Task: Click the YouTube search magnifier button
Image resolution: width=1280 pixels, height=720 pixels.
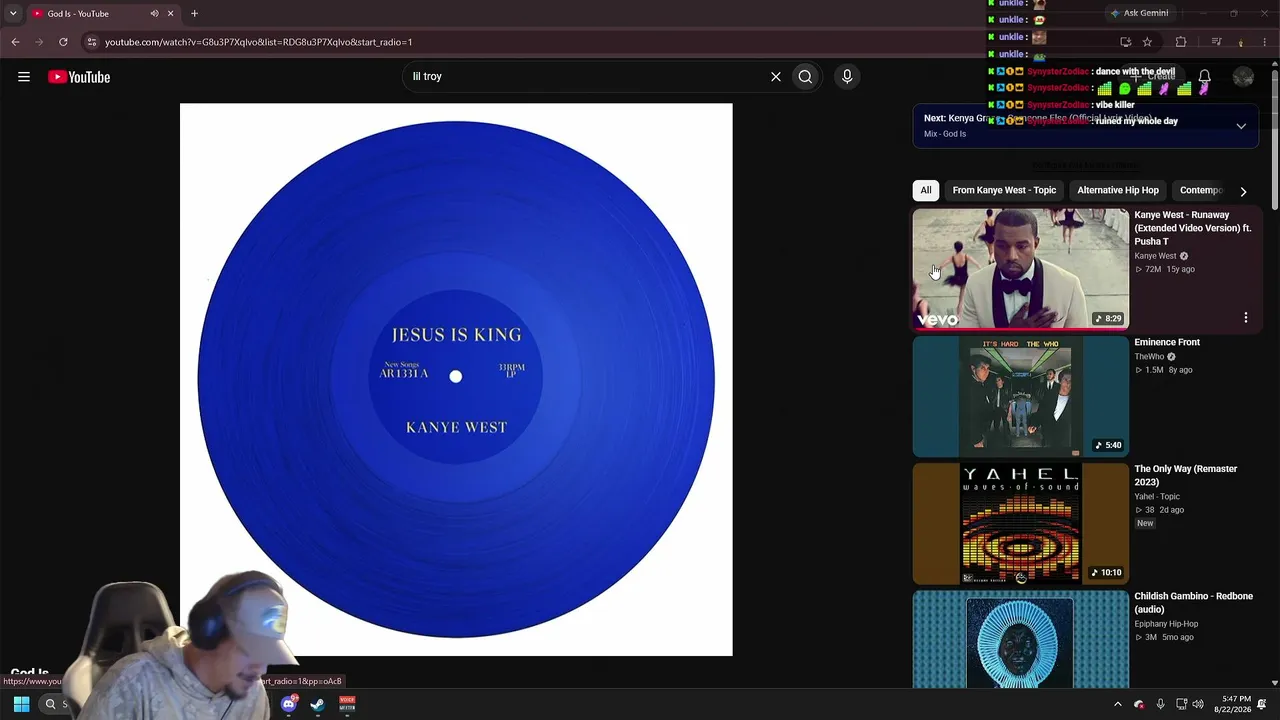Action: pos(805,77)
